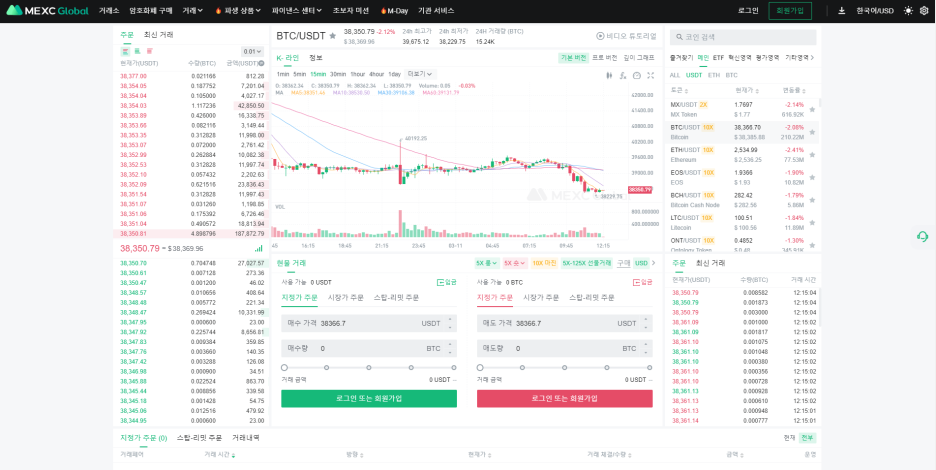Click the green 입금 deposit icon for USDT
The width and height of the screenshot is (936, 470).
coord(447,282)
